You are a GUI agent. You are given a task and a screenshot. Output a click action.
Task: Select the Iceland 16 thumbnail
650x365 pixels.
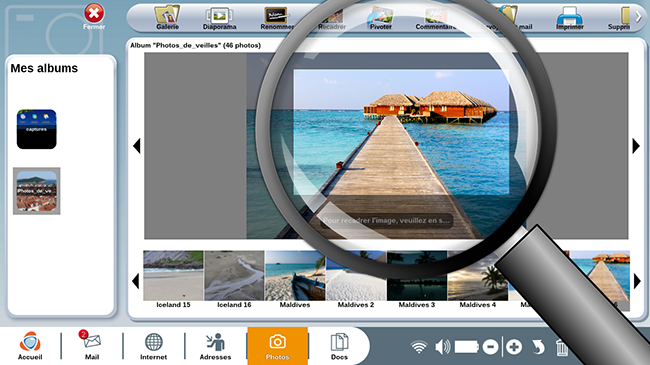click(234, 279)
